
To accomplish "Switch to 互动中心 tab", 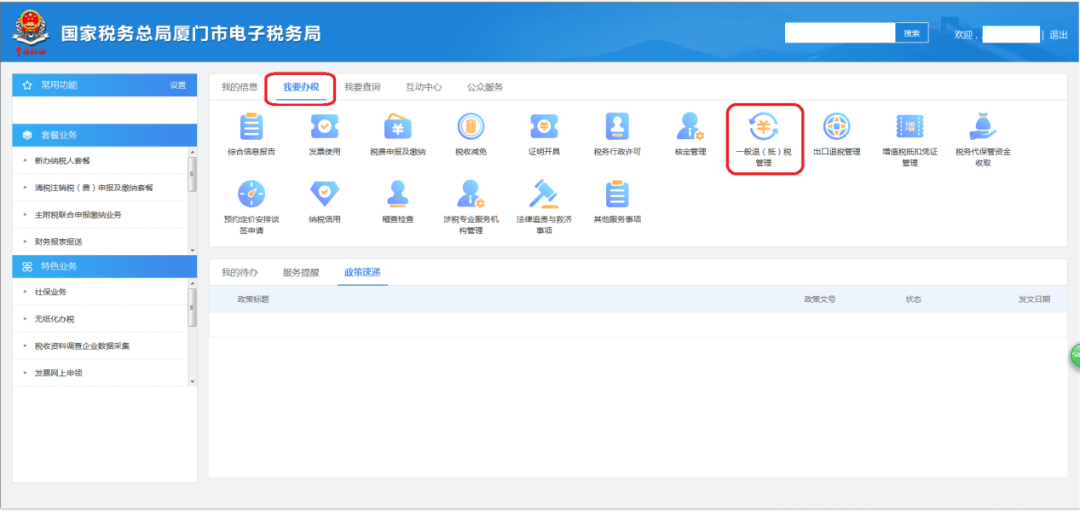I will (424, 87).
